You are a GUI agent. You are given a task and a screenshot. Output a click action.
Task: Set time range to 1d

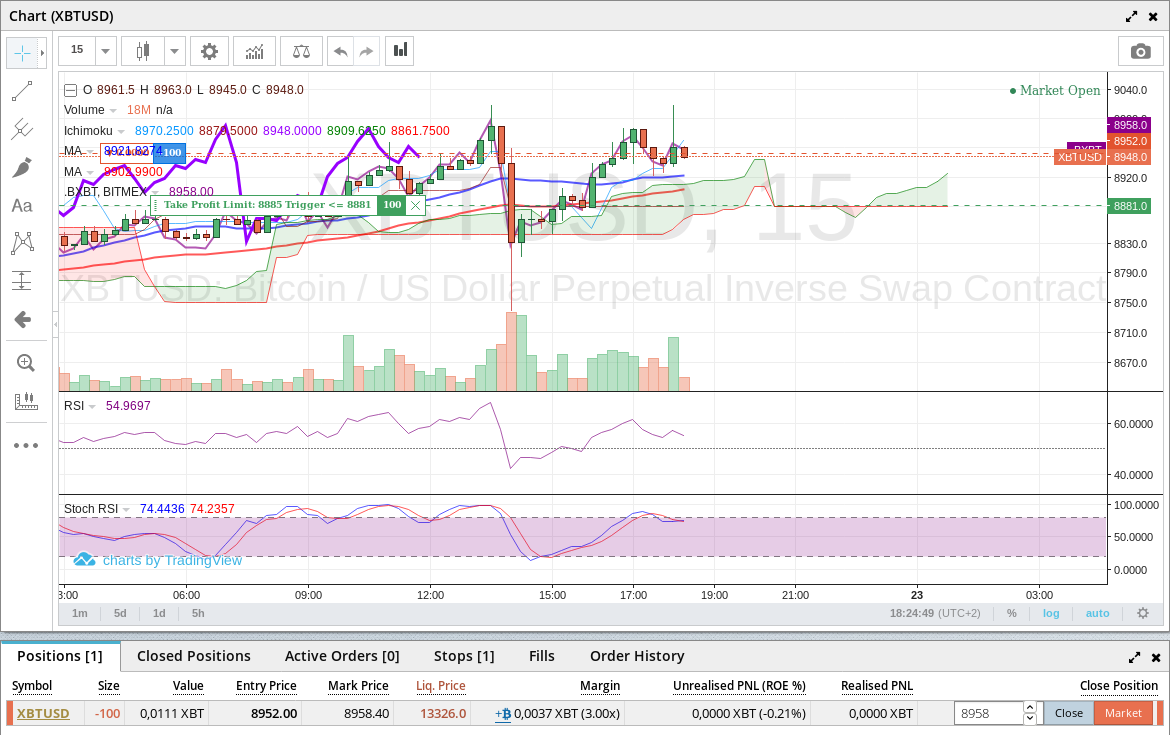[x=159, y=613]
